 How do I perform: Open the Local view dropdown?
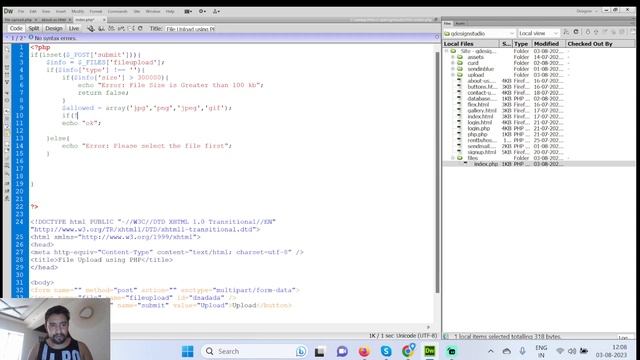pos(538,33)
